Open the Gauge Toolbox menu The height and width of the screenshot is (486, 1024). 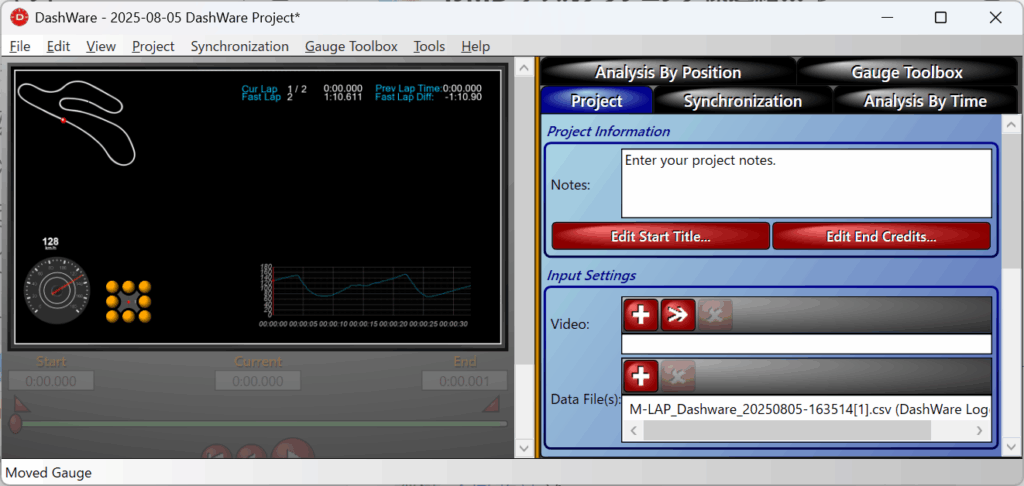351,46
